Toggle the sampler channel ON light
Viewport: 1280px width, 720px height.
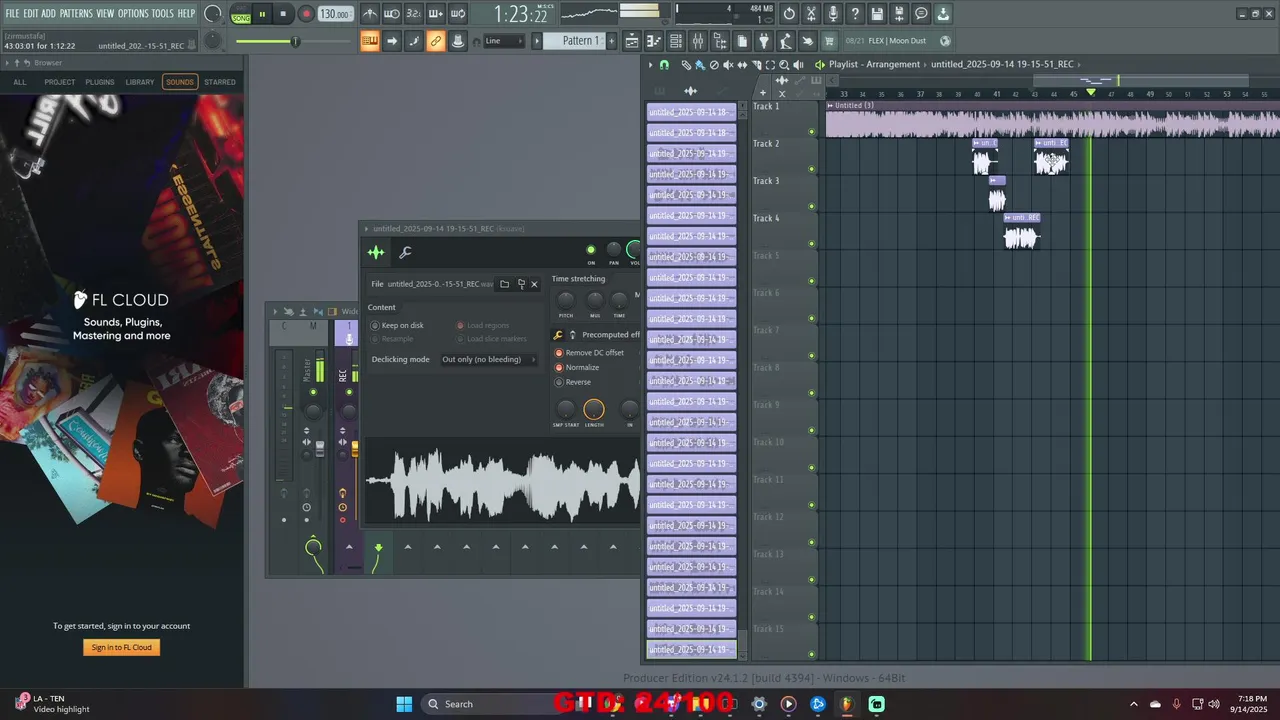pos(590,250)
